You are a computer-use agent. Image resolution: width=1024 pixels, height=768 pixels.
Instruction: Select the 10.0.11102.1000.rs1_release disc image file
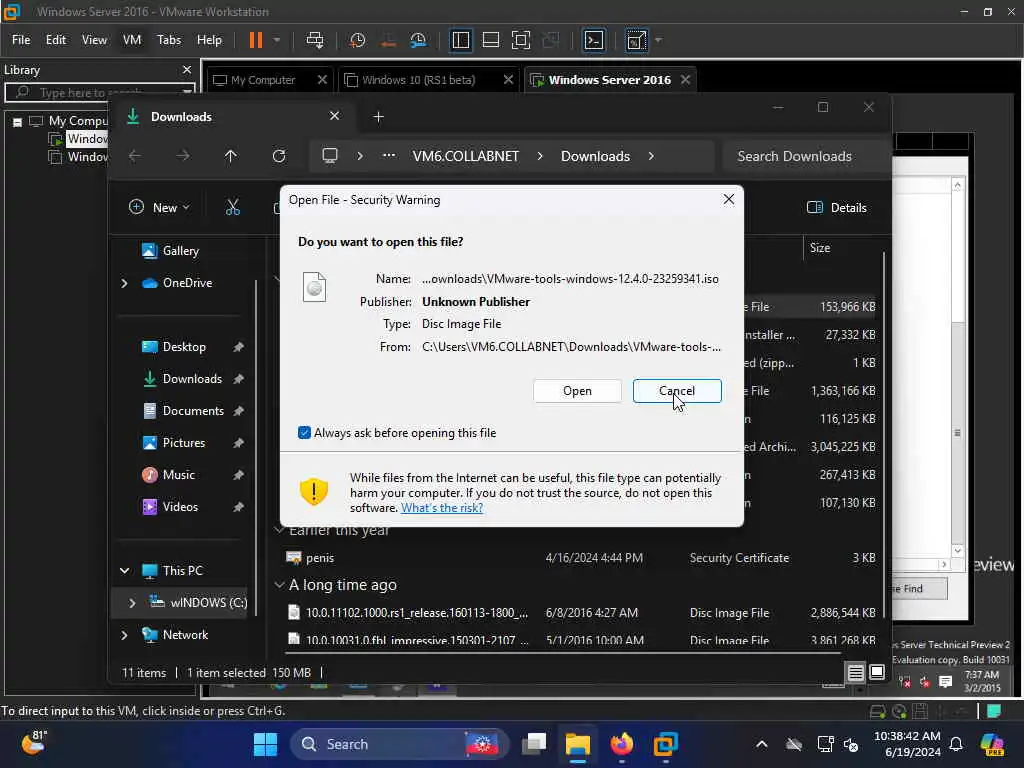pos(580,613)
